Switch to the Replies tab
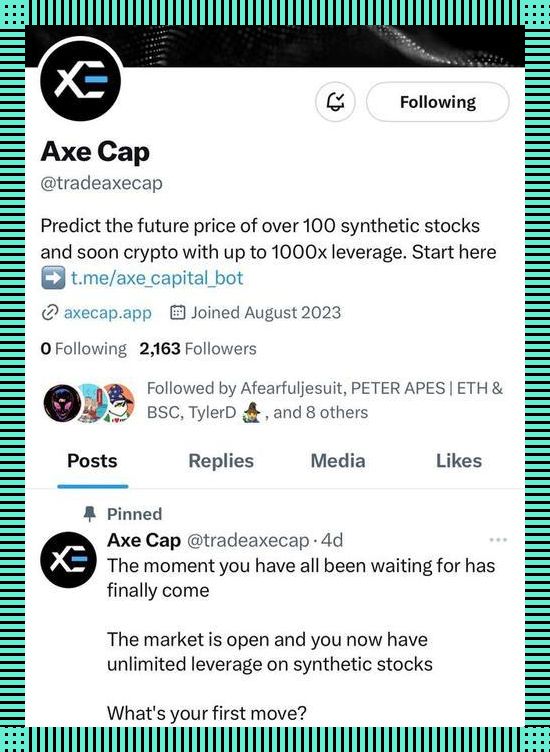This screenshot has height=752, width=550. (x=221, y=461)
